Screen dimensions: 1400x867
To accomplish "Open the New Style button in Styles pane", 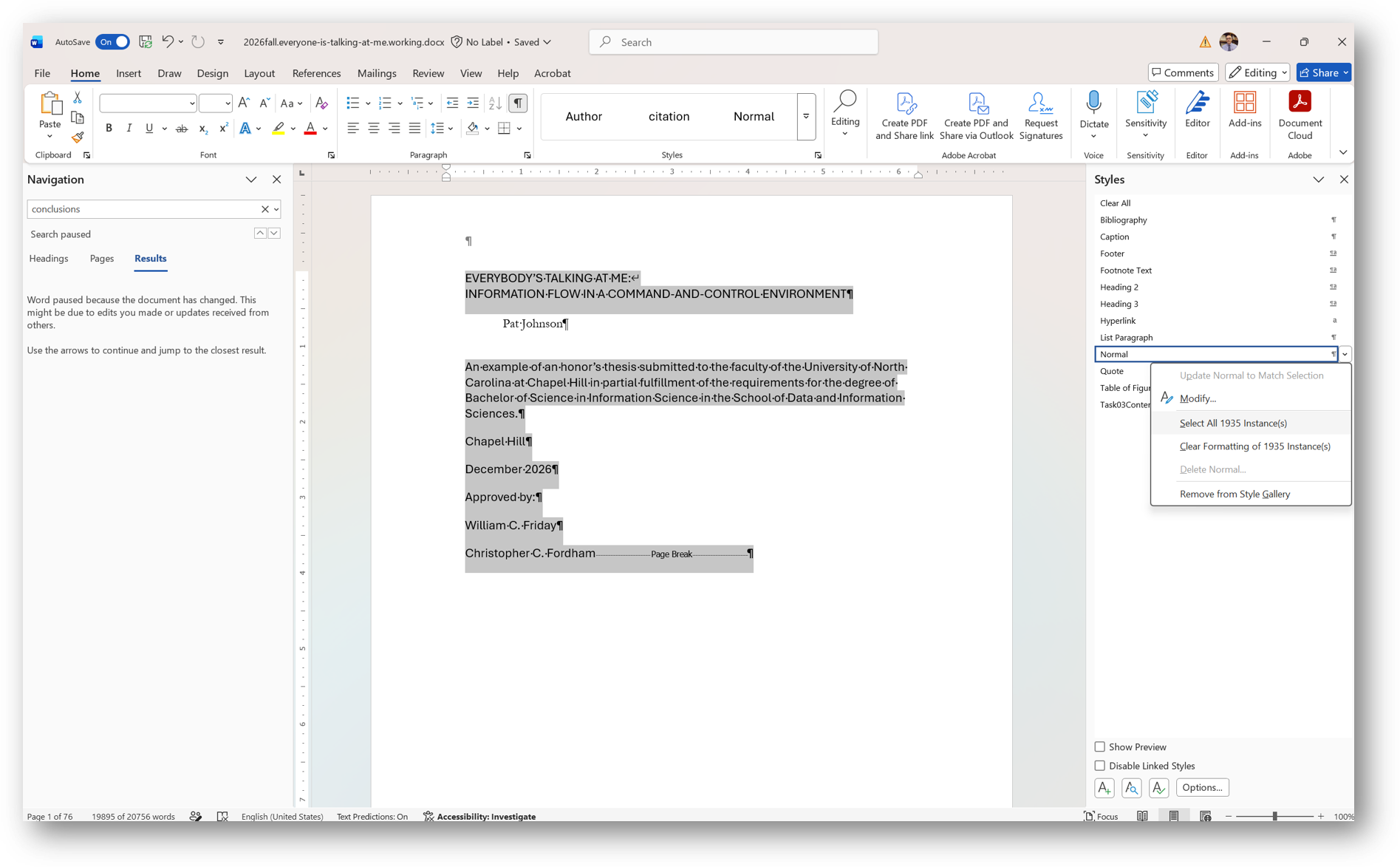I will click(x=1104, y=788).
